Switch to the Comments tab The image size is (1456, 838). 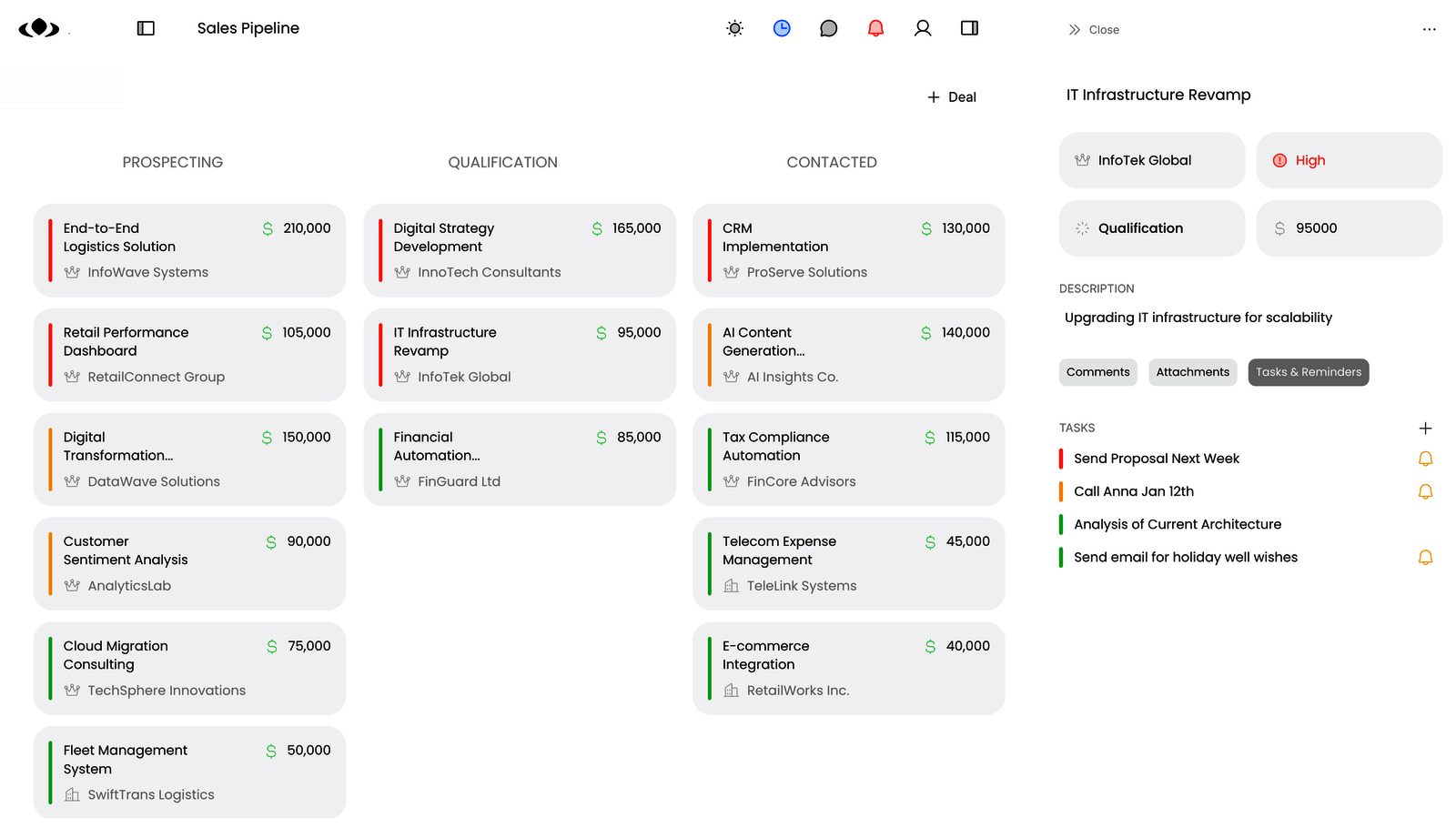1097,372
